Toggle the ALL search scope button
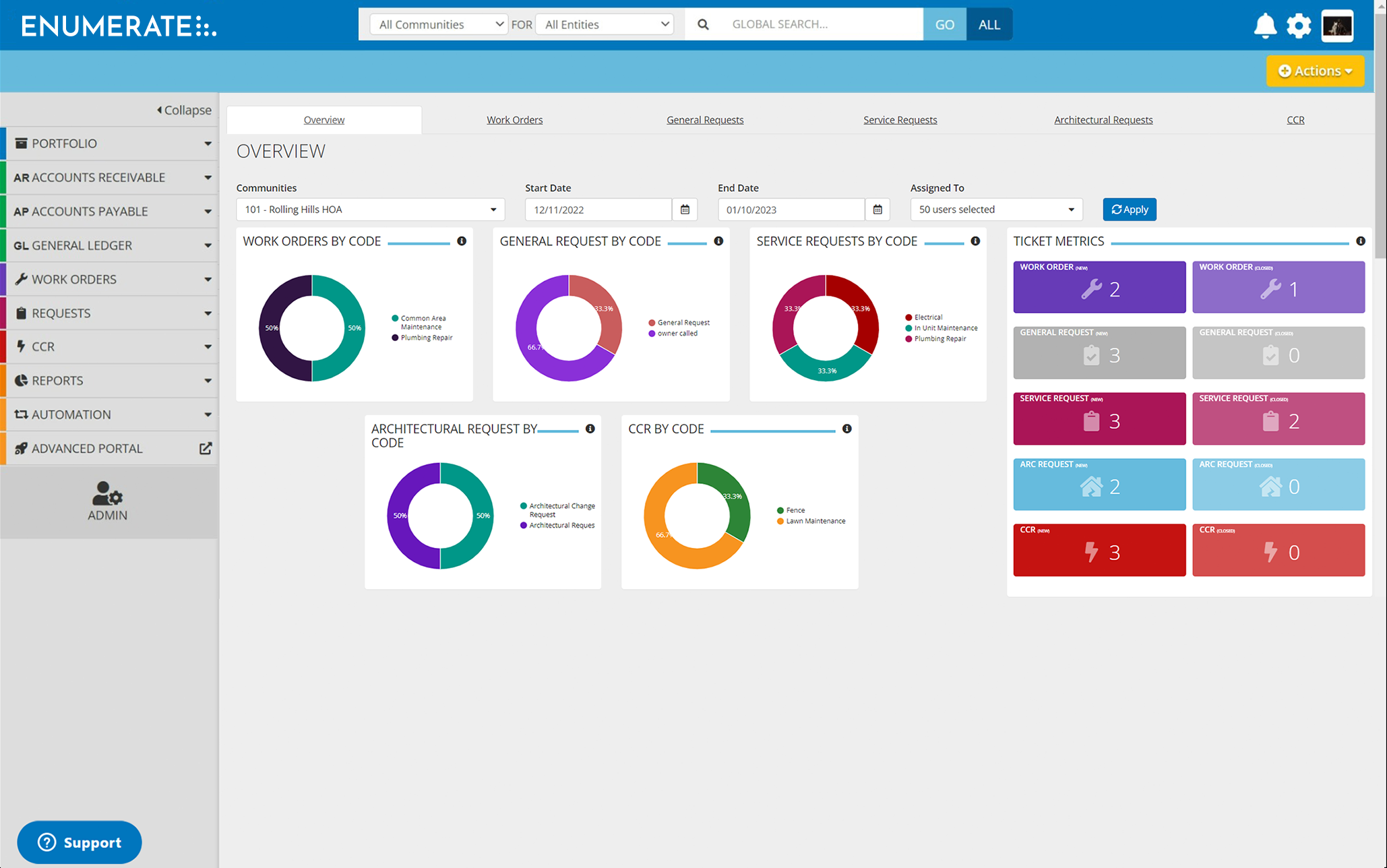 tap(989, 24)
